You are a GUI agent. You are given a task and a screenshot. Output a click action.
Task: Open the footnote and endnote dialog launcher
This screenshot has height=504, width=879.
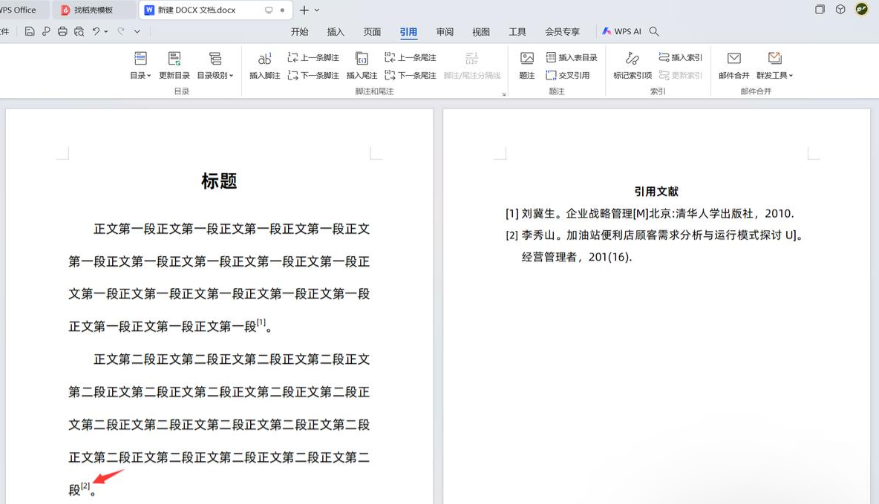pos(503,94)
